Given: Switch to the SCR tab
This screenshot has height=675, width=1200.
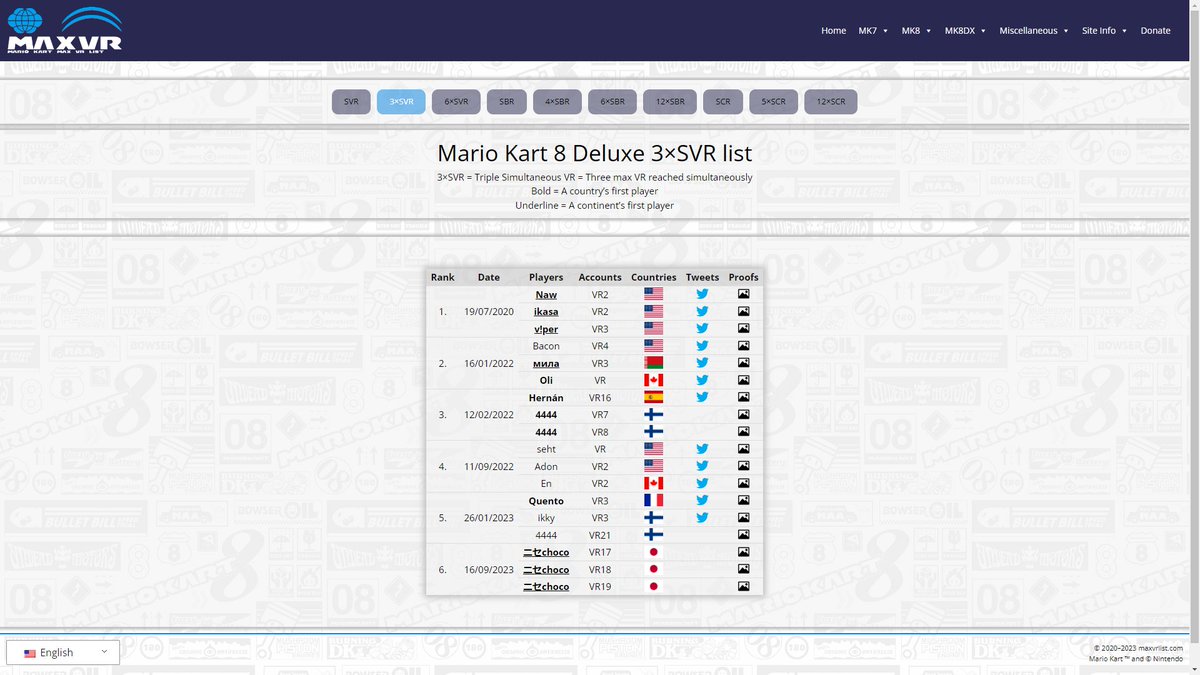Looking at the screenshot, I should [723, 101].
